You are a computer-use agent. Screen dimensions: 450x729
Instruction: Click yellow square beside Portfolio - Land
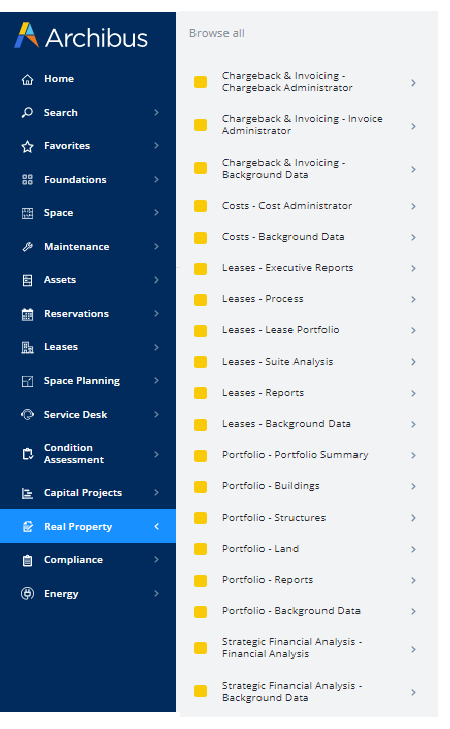tap(200, 549)
